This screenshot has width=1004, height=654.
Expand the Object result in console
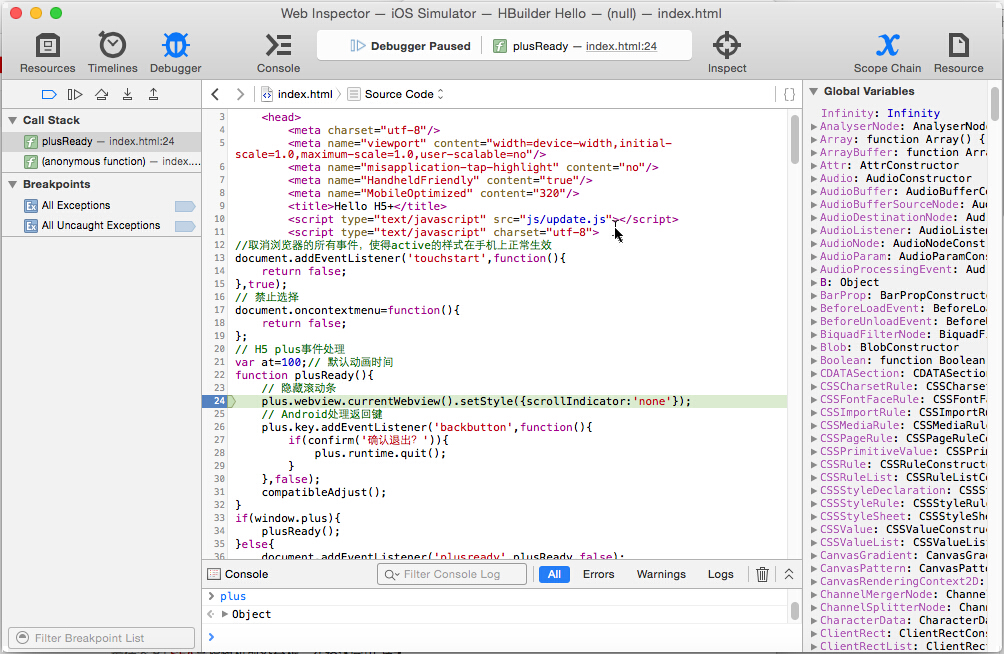click(225, 614)
